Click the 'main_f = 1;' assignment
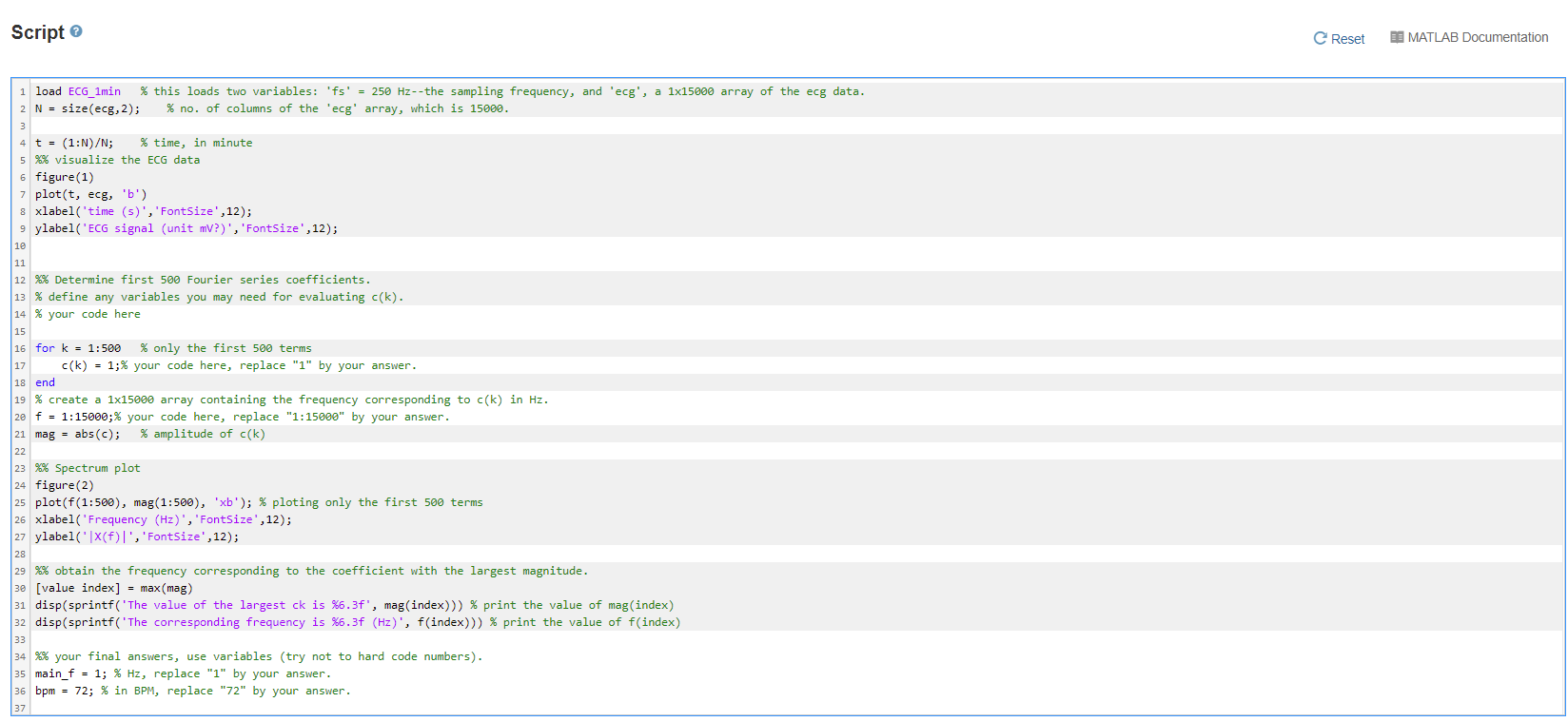 (71, 673)
